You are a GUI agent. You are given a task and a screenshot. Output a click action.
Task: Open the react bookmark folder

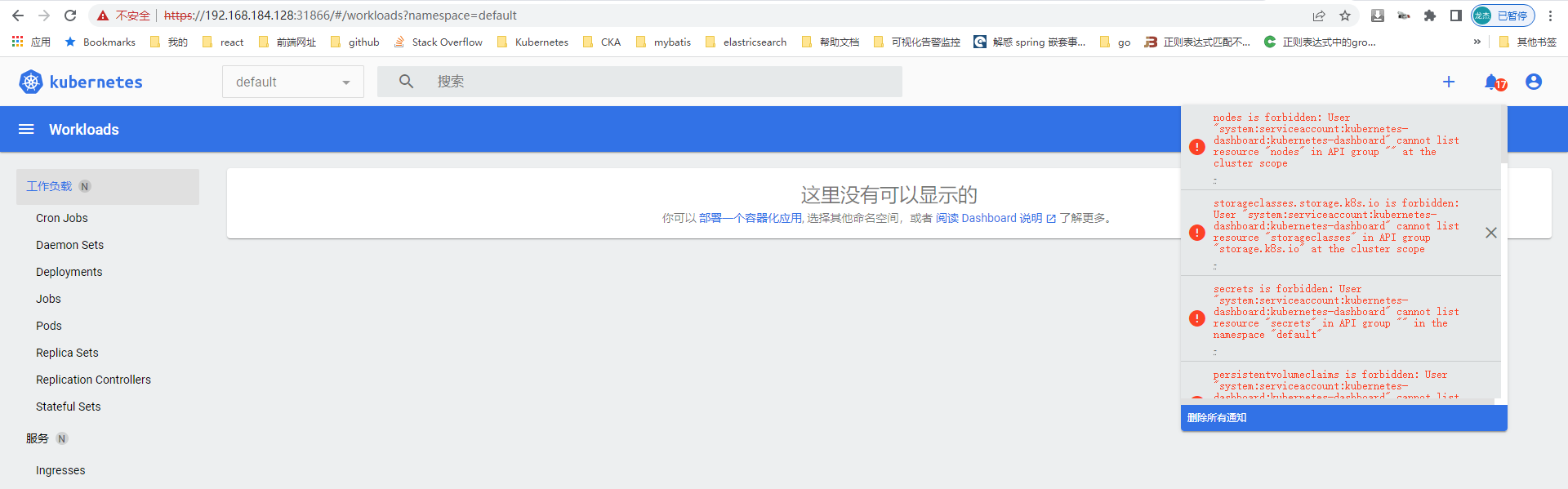click(223, 42)
